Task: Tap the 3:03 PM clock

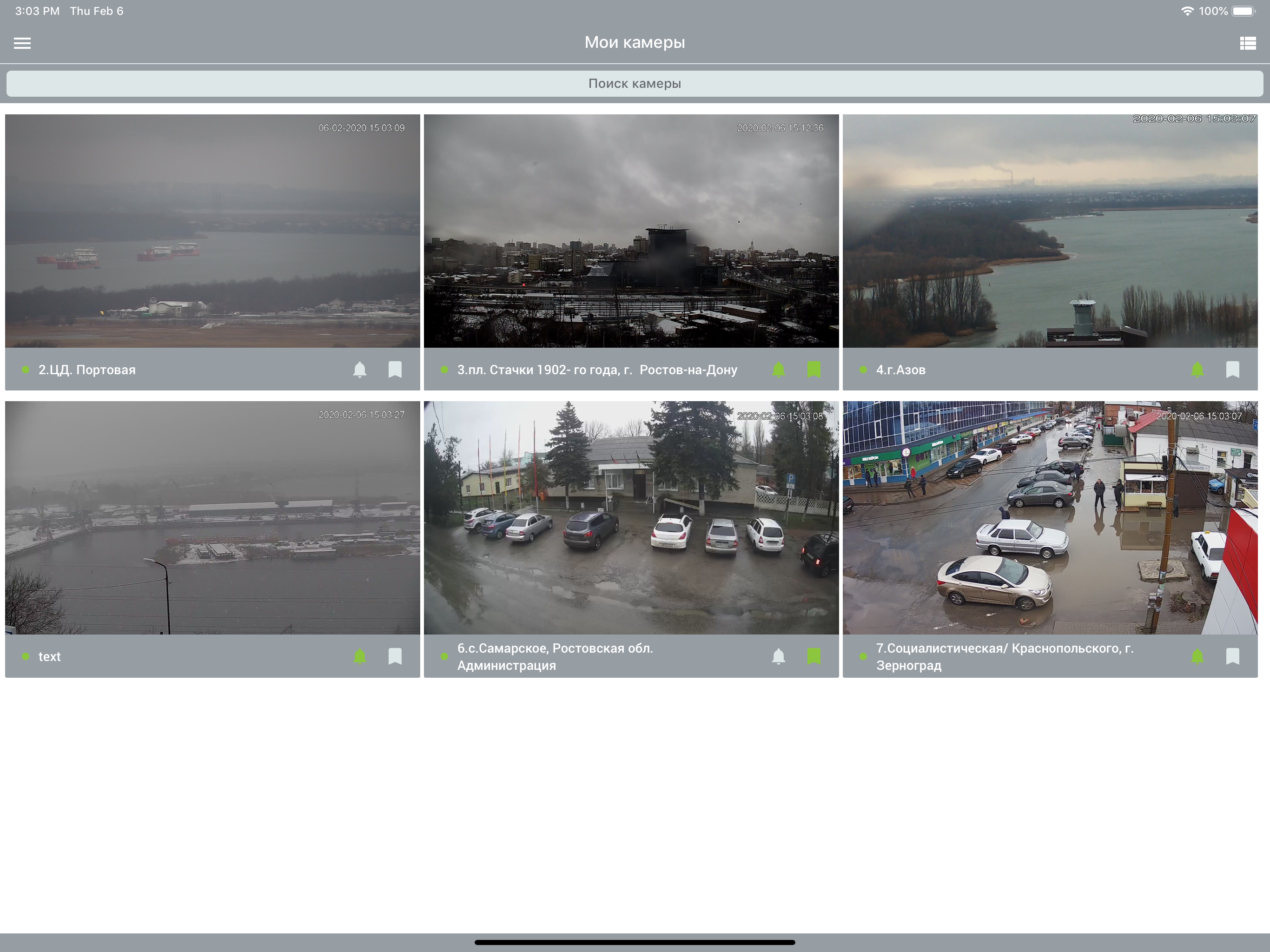Action: click(37, 11)
